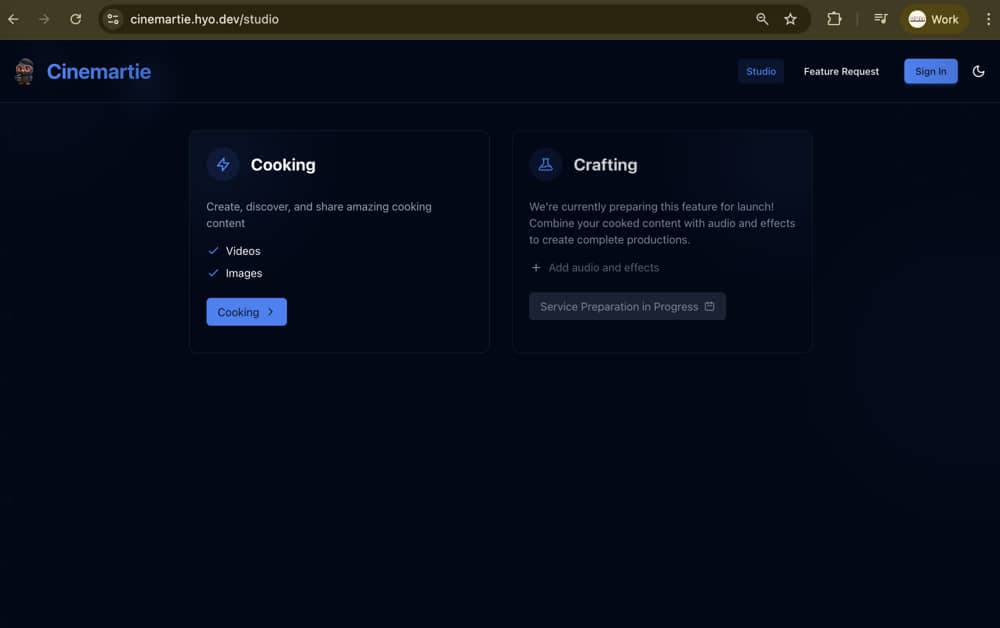Click Service Preparation in Progress button
Image resolution: width=1000 pixels, height=628 pixels.
pos(627,307)
